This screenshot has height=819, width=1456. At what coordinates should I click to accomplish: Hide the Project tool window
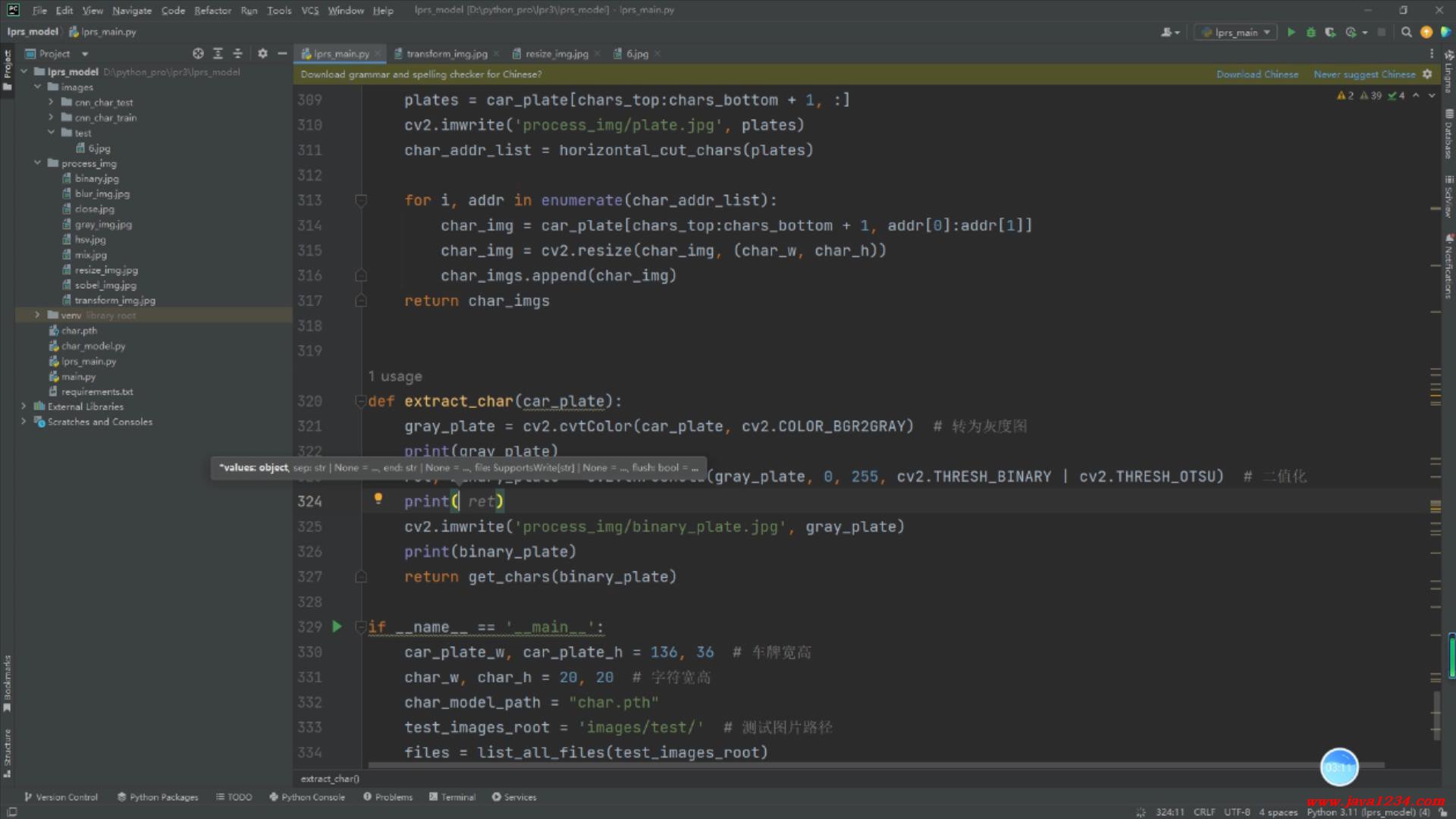point(282,54)
